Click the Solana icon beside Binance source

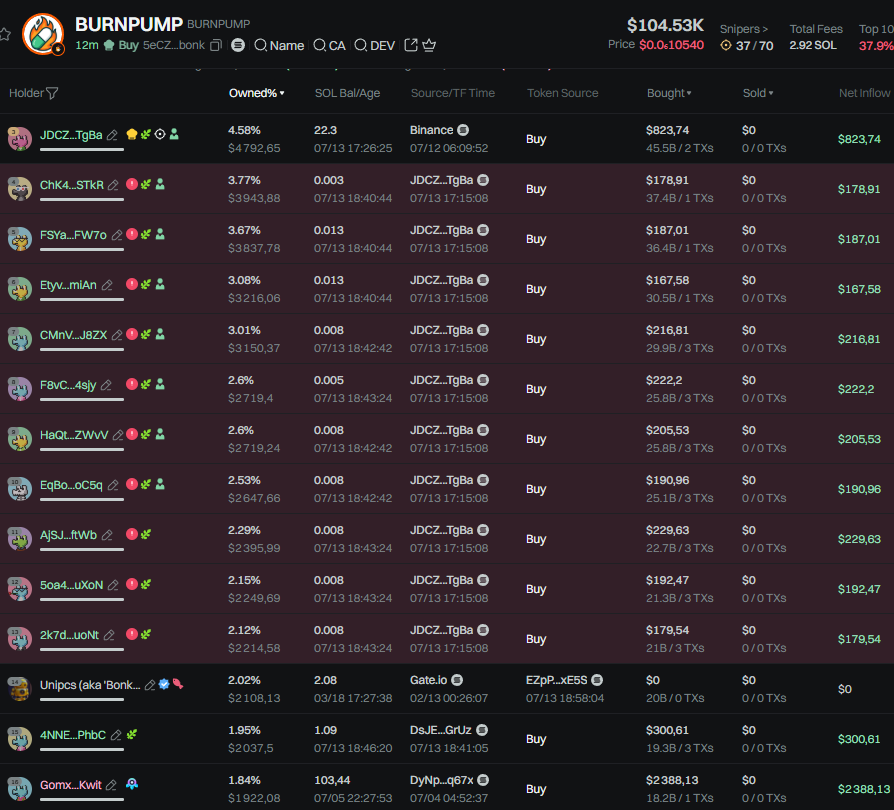point(463,130)
